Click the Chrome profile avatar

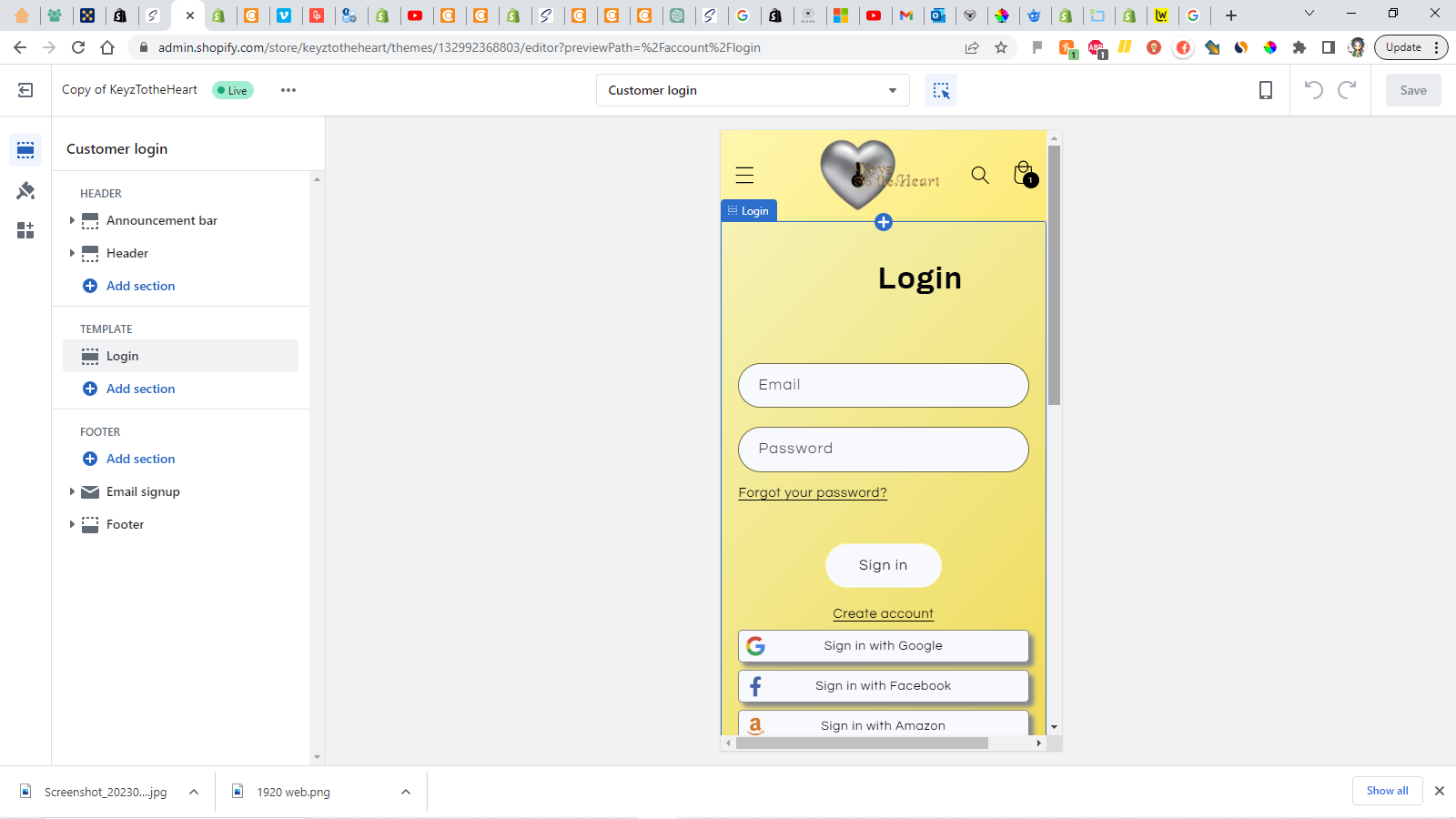pyautogui.click(x=1357, y=47)
